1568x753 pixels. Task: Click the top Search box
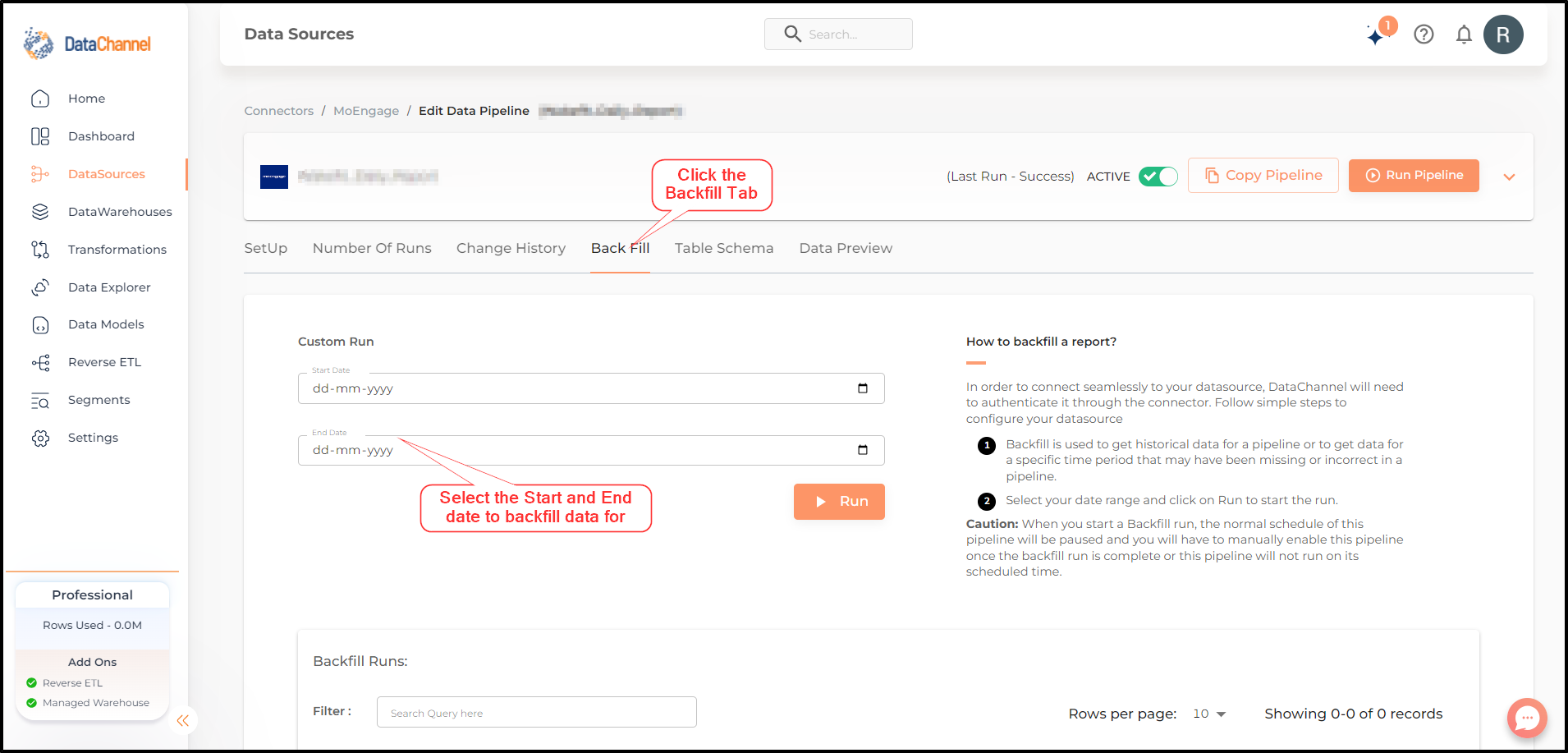838,34
